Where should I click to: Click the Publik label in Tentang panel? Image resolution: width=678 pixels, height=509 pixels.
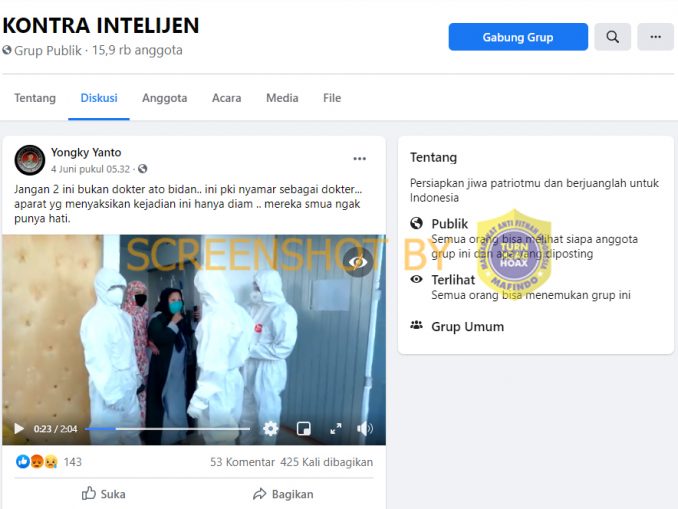pyautogui.click(x=450, y=224)
